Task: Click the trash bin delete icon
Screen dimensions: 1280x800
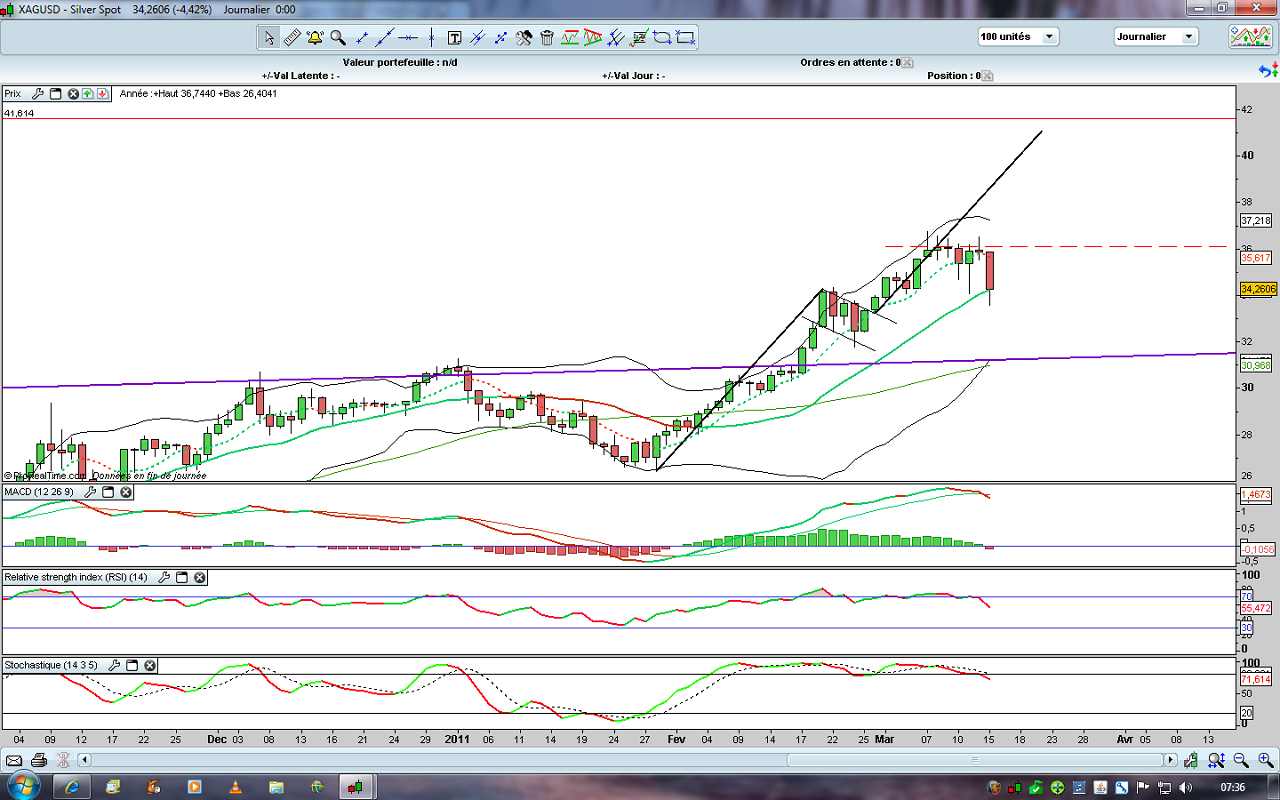Action: click(547, 38)
